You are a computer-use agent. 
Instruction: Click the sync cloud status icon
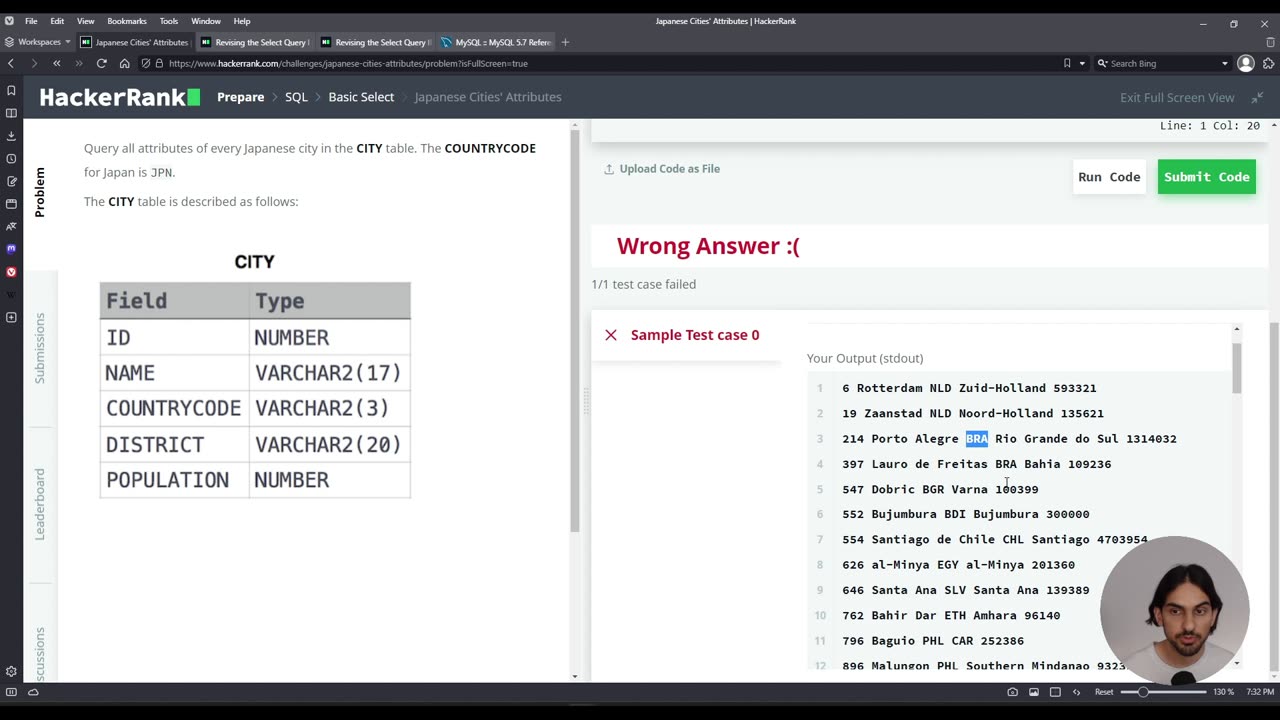click(33, 692)
